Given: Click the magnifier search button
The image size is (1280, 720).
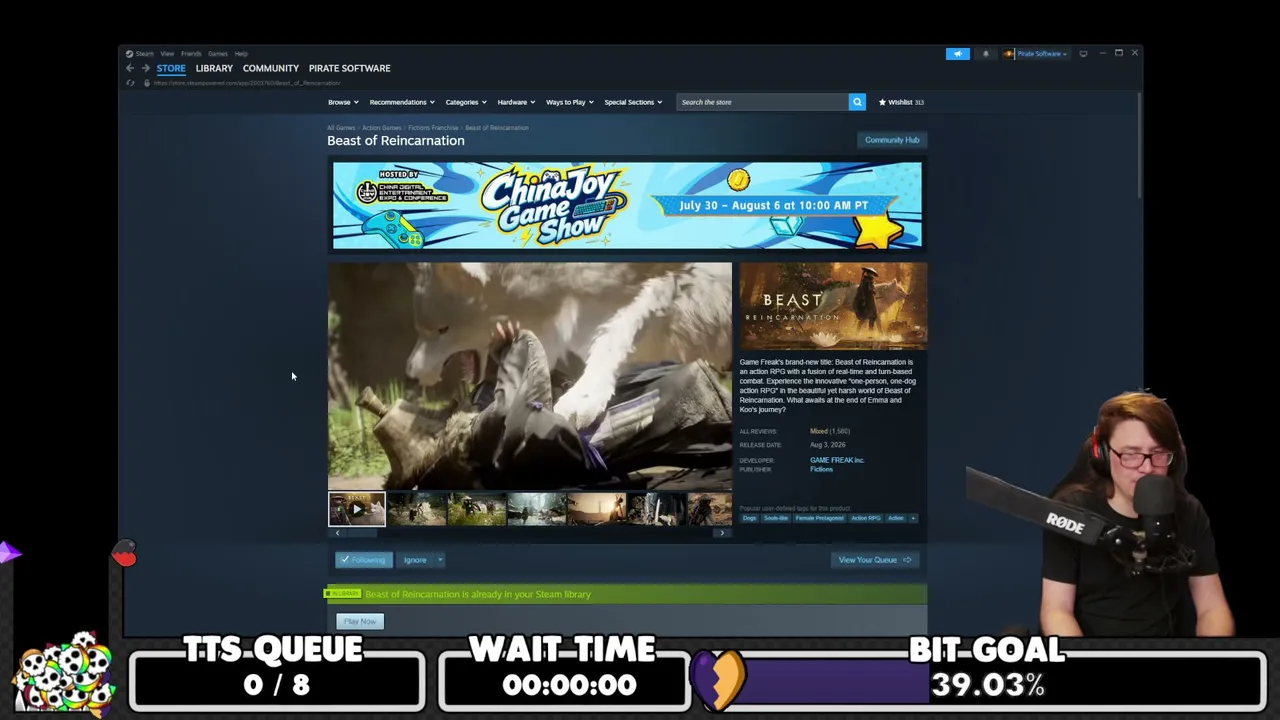Looking at the screenshot, I should [857, 102].
